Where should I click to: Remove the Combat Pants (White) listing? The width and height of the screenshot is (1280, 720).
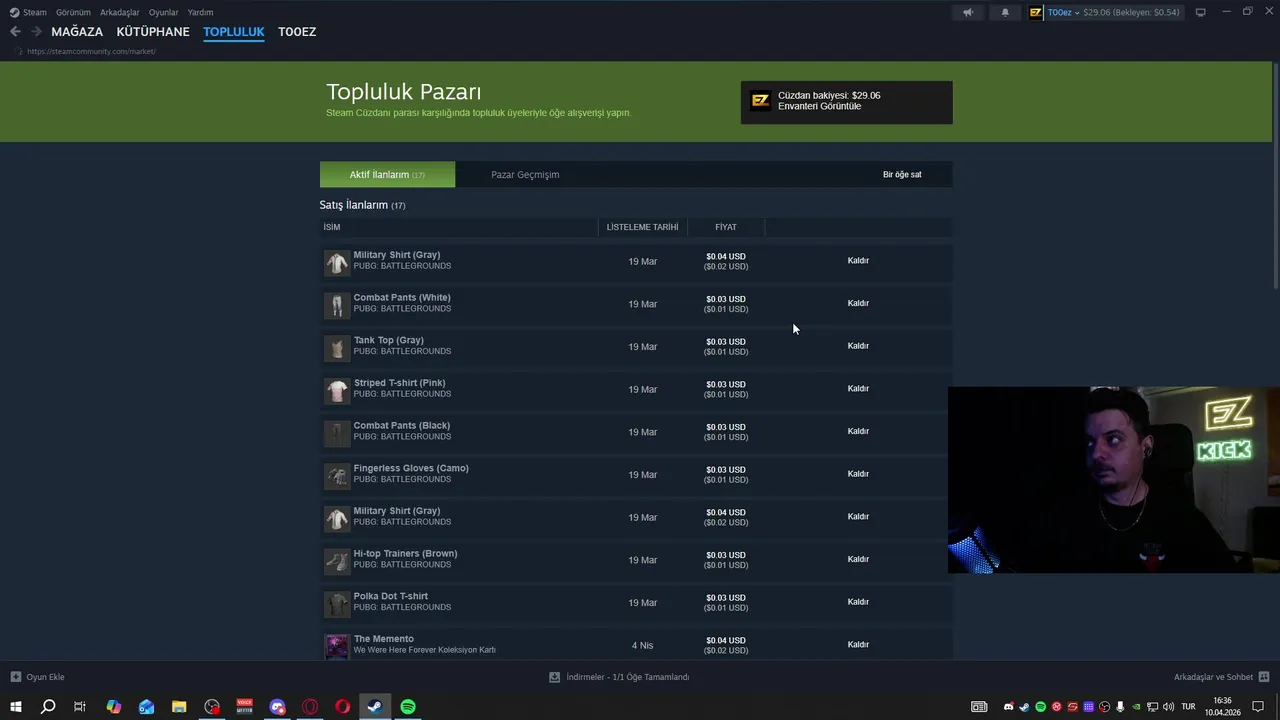tap(858, 303)
